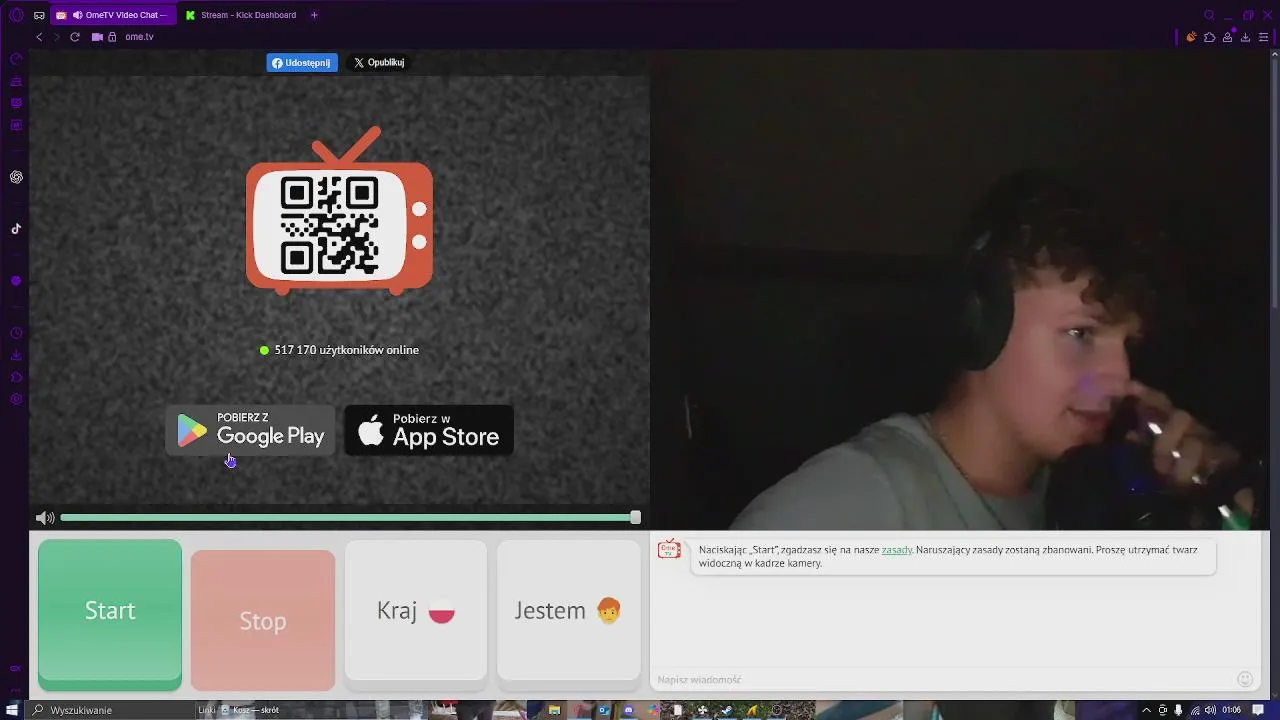The height and width of the screenshot is (720, 1280).
Task: Open File Explorer on the taskbar
Action: pyautogui.click(x=554, y=710)
